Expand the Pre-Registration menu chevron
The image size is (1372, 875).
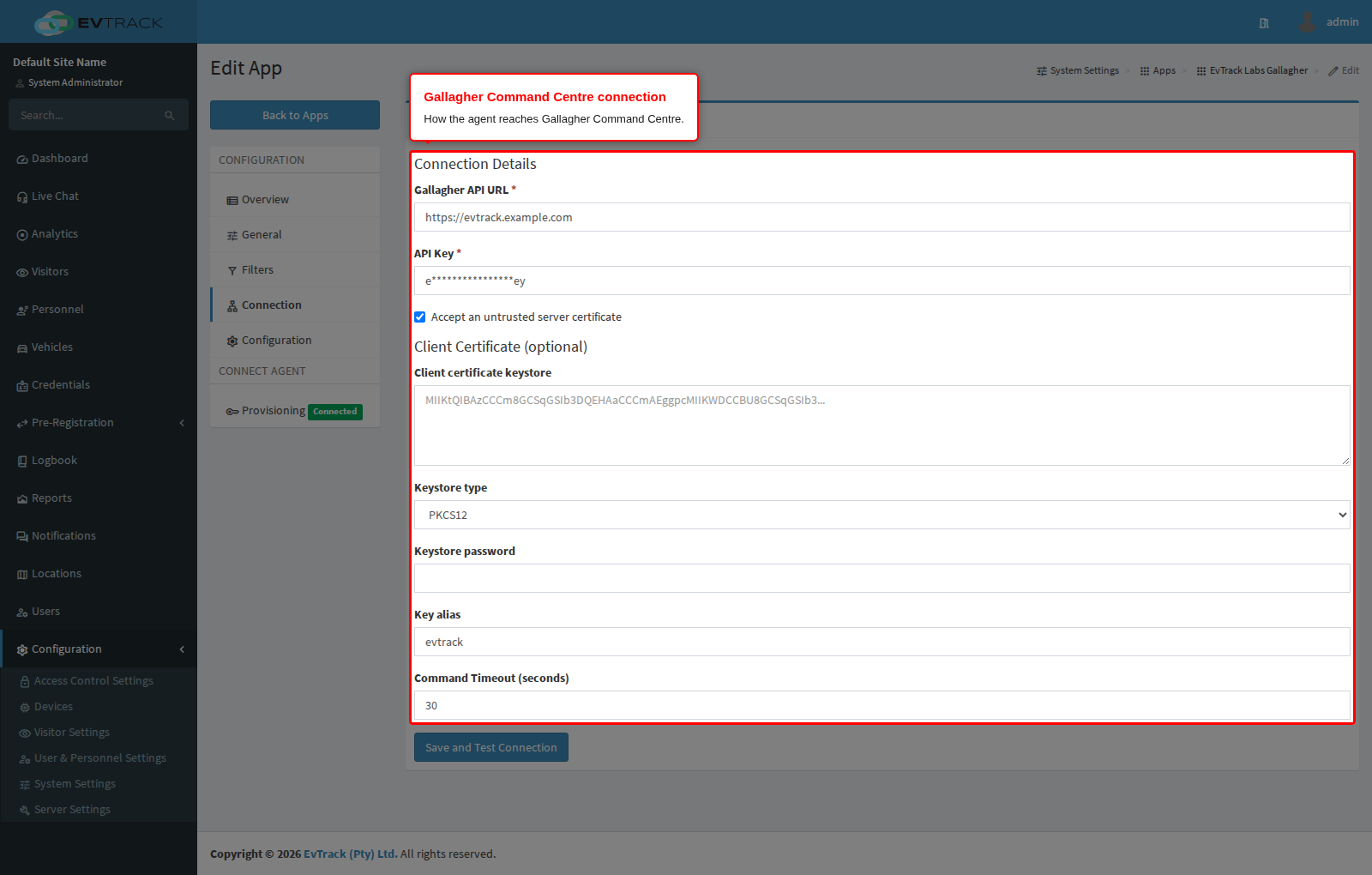pos(182,423)
